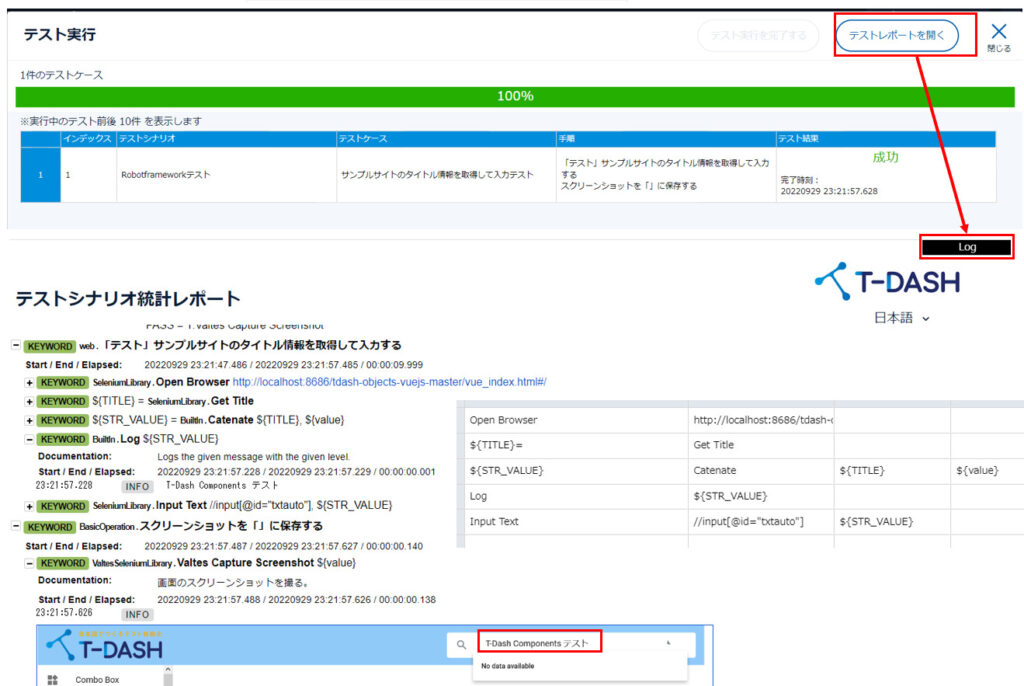Expand the Catenate keyword plus icon
This screenshot has width=1024, height=686.
click(30, 420)
